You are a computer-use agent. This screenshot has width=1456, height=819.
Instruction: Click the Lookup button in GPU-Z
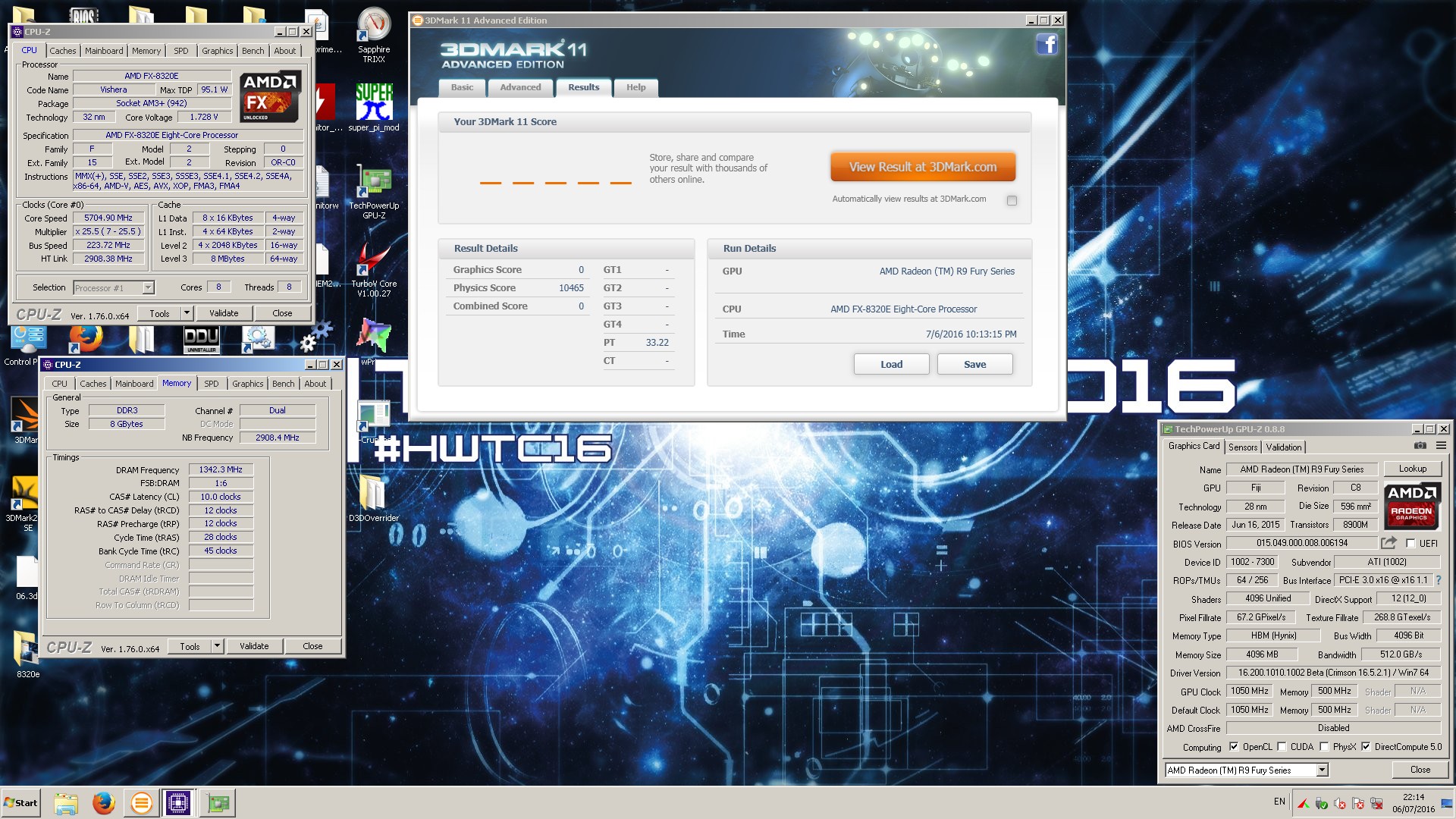1412,469
